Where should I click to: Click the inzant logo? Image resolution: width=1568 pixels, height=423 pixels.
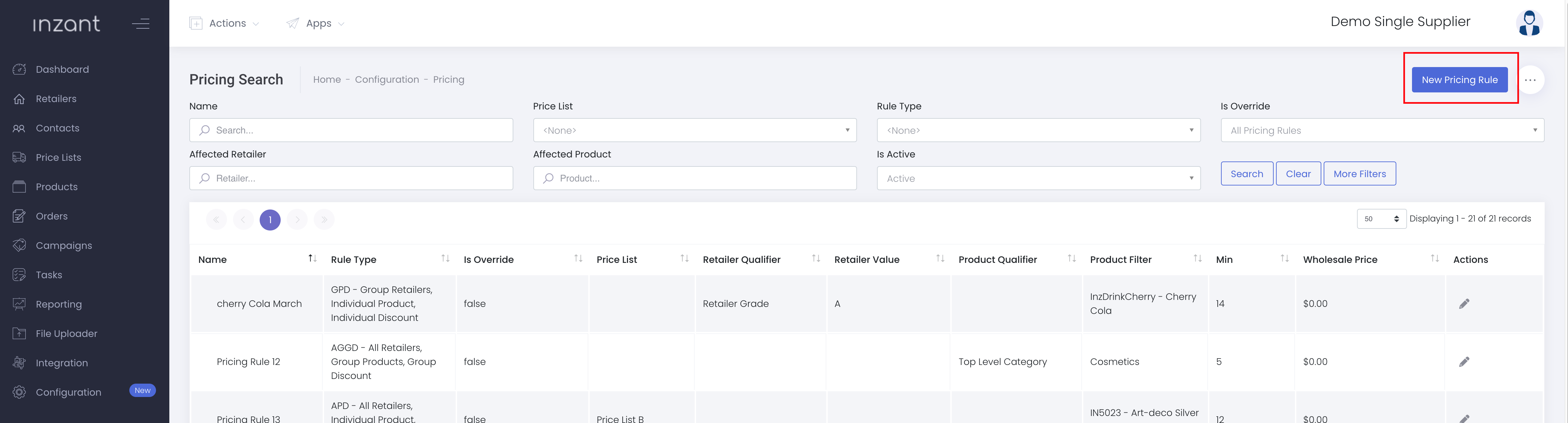click(66, 24)
